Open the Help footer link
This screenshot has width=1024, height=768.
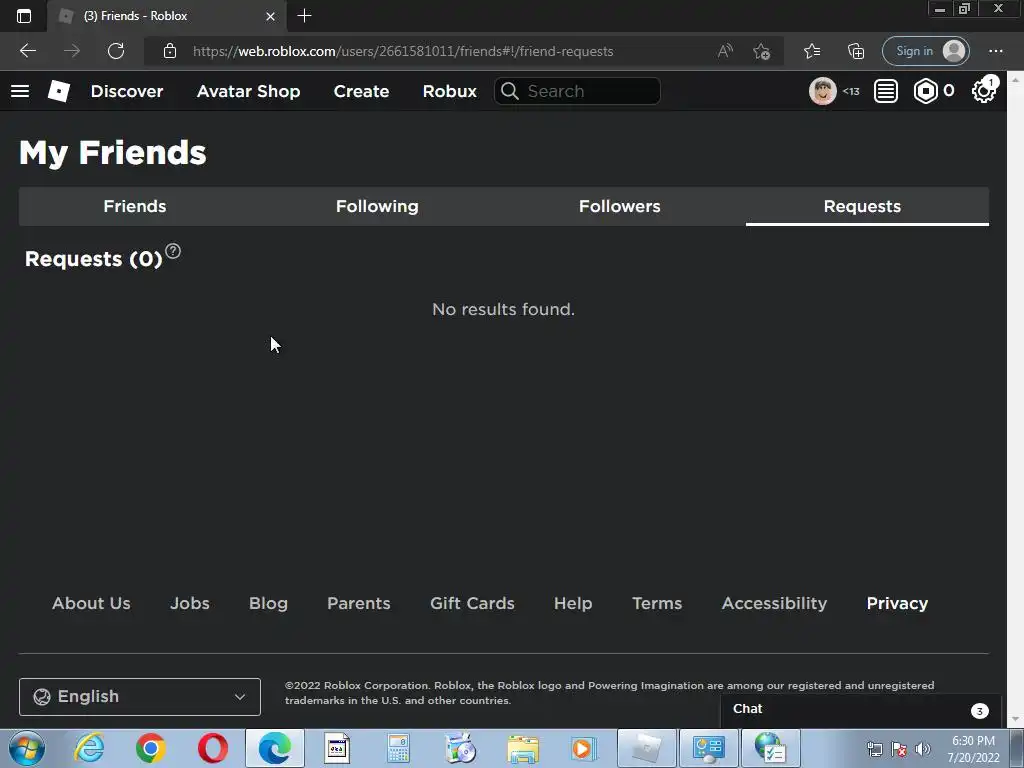[x=573, y=603]
